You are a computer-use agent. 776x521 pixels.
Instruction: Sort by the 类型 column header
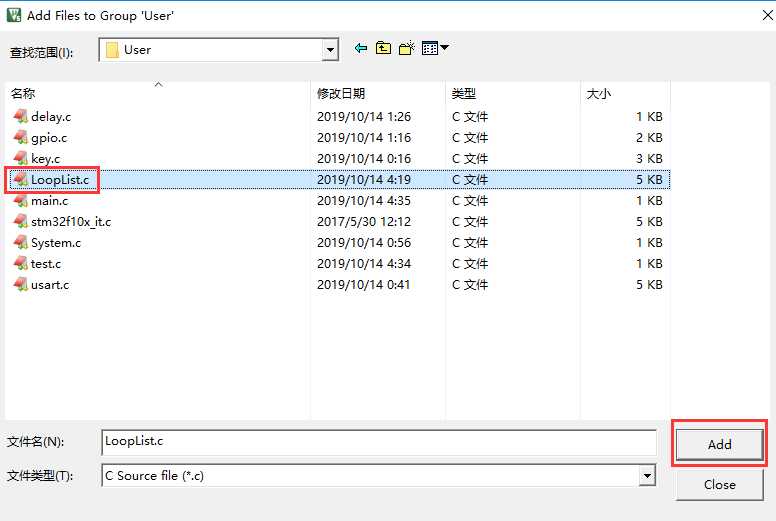click(513, 93)
